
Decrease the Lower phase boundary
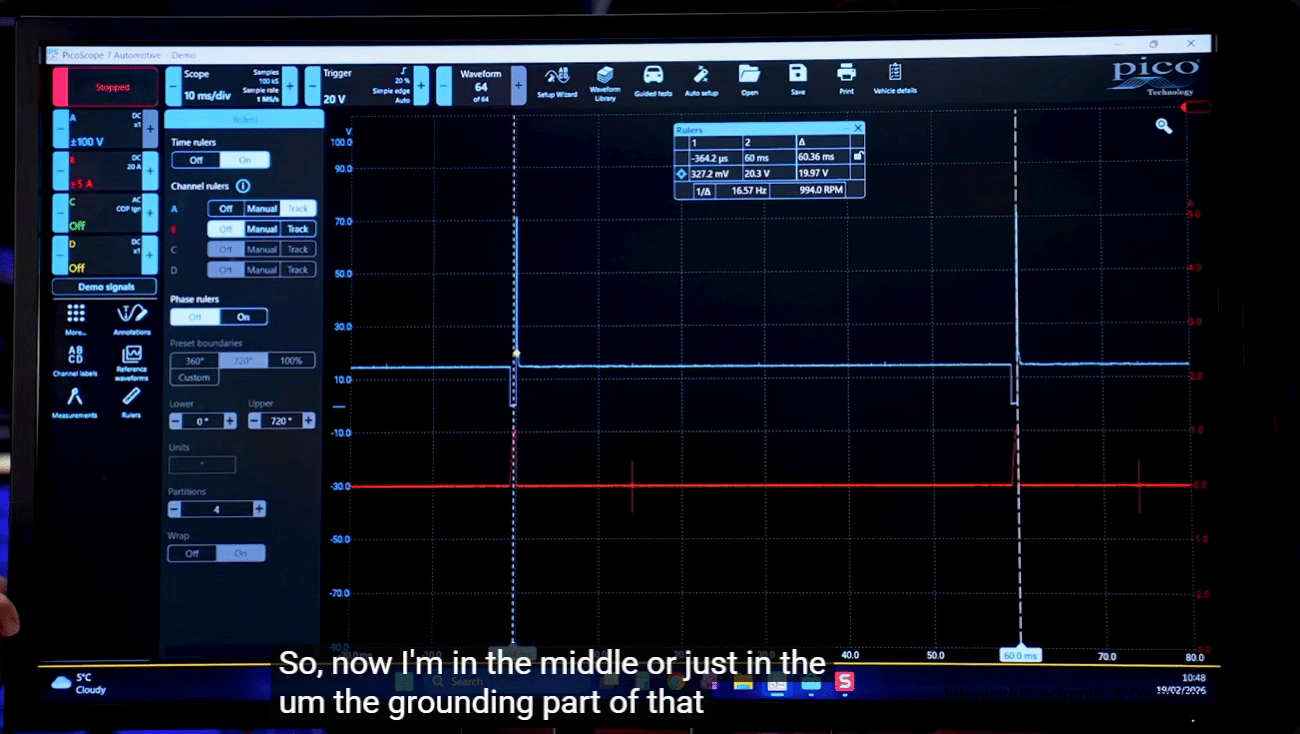[x=174, y=421]
